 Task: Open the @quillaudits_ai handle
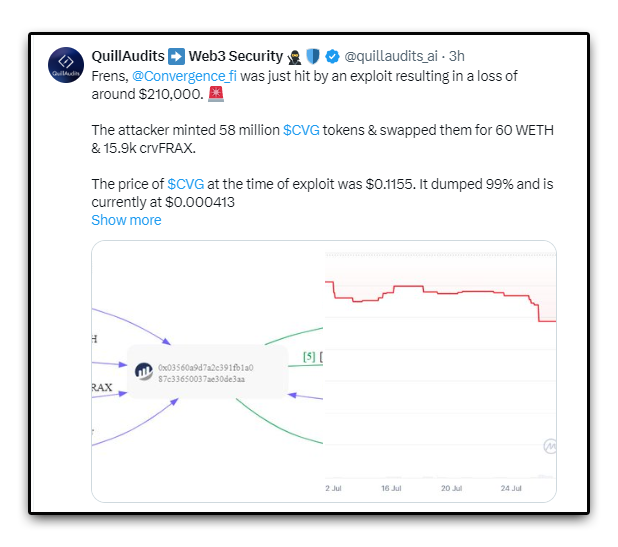coord(391,56)
